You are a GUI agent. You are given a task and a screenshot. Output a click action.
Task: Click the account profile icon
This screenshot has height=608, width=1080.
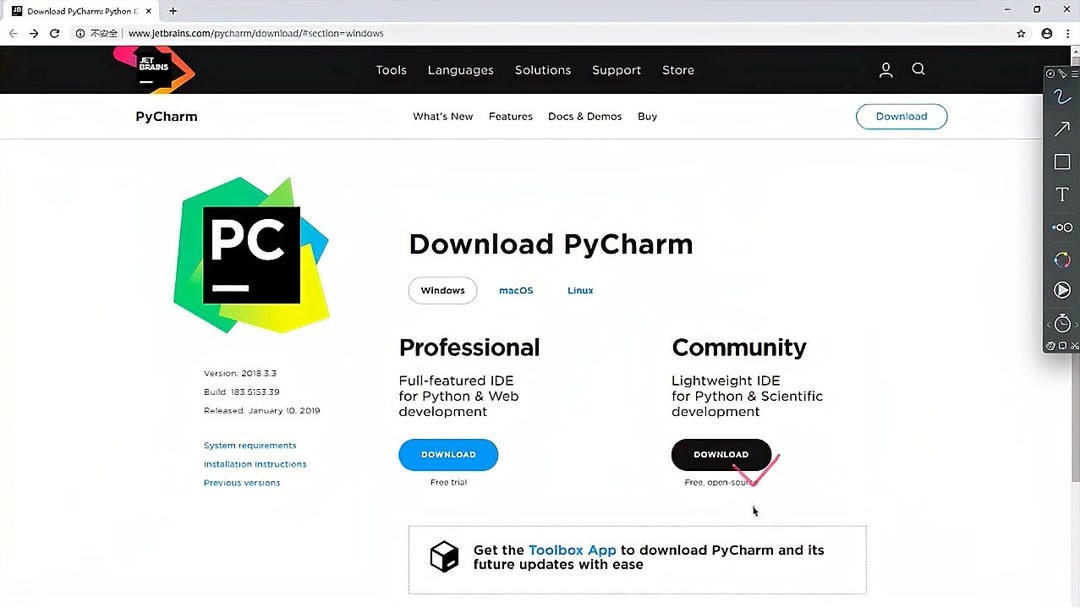click(885, 70)
